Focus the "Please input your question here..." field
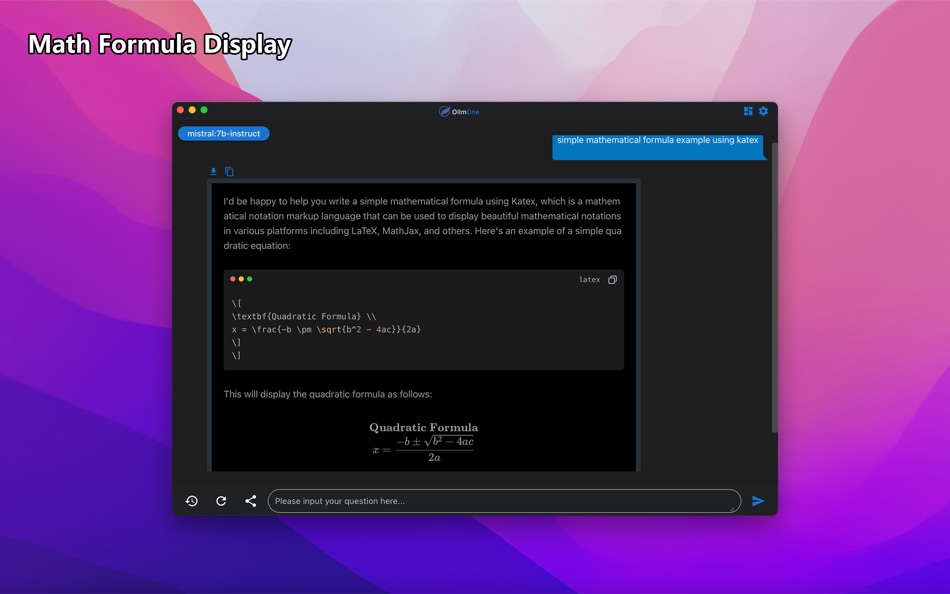This screenshot has width=950, height=594. [504, 501]
